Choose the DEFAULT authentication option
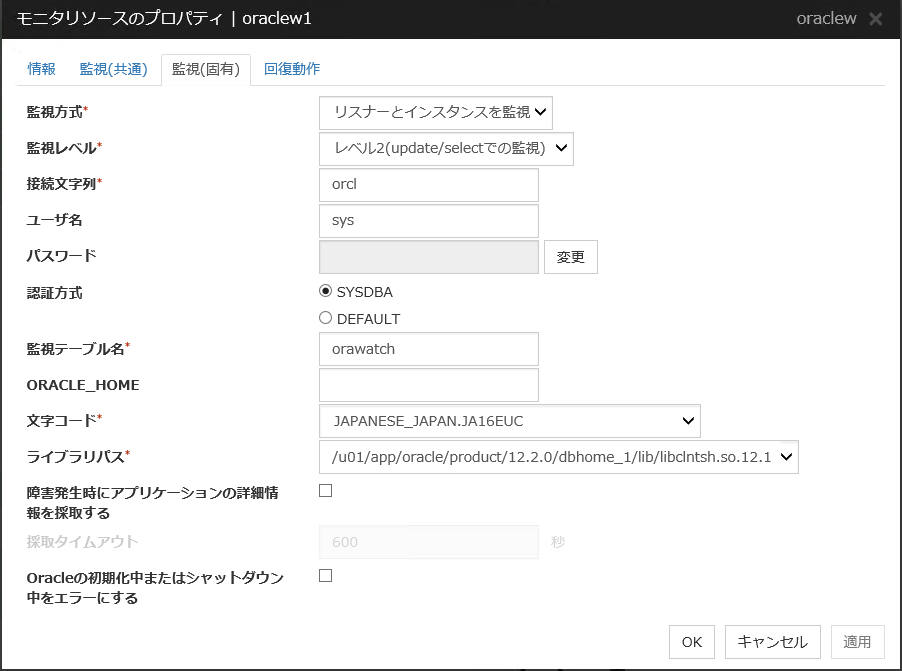The image size is (902, 671). 325,319
